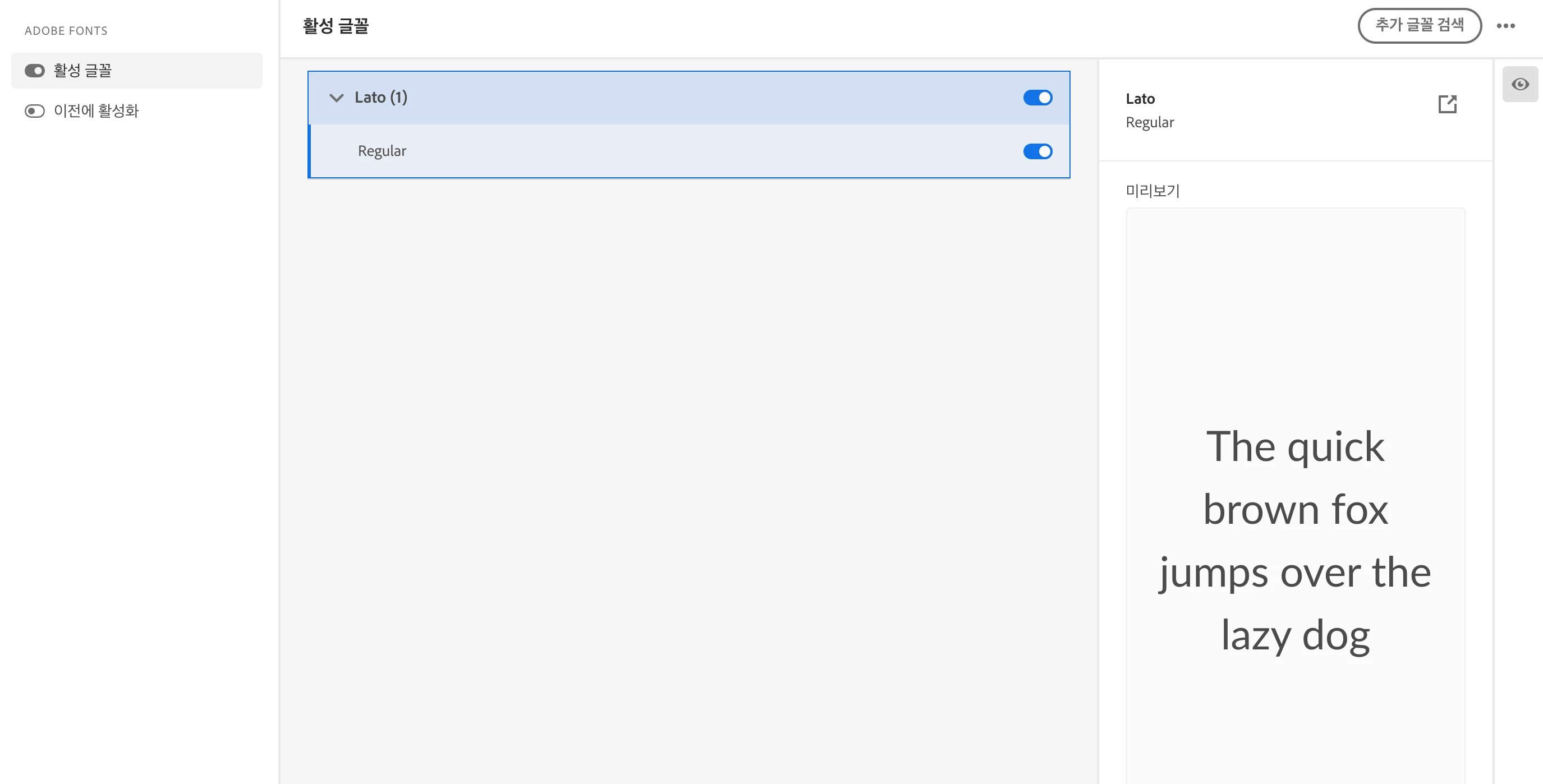Turn off the Regular style toggle
The width and height of the screenshot is (1543, 784).
(x=1037, y=151)
